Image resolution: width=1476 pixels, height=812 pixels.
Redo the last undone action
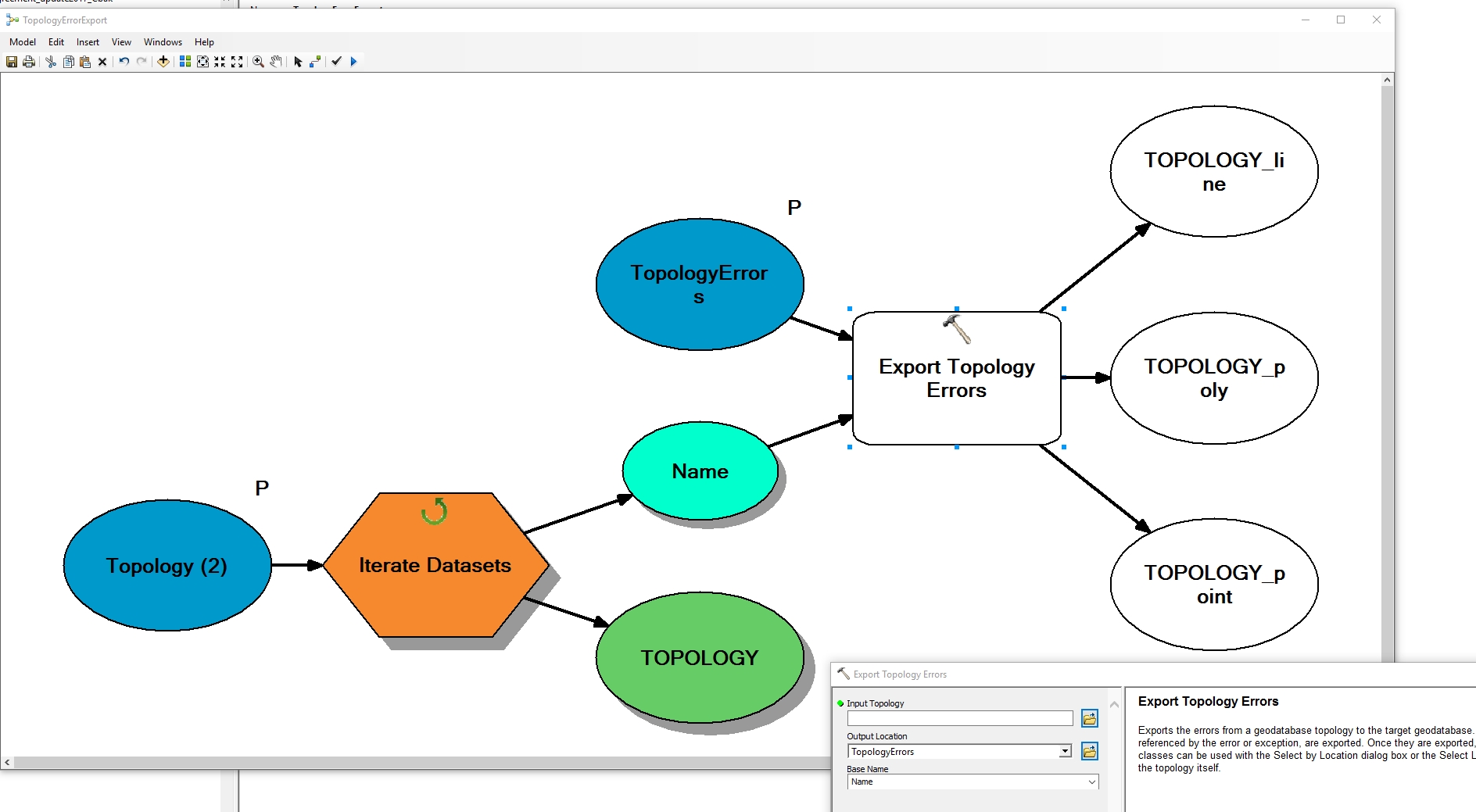tap(142, 62)
